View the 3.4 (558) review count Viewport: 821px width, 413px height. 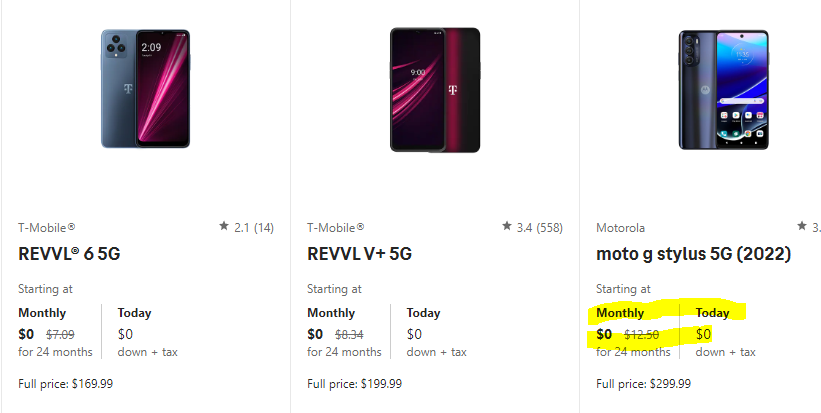tap(541, 228)
